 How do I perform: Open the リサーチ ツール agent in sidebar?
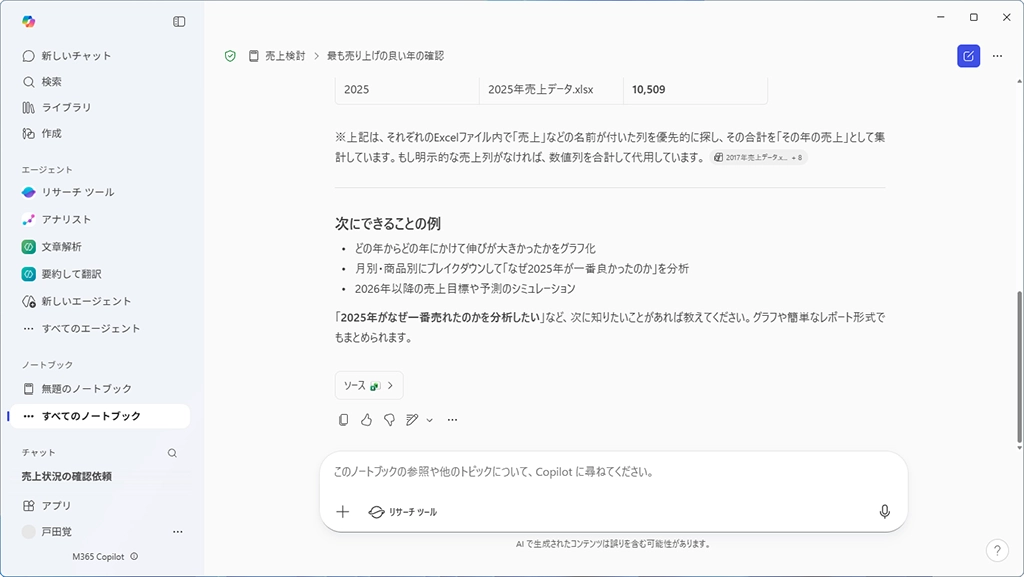[x=78, y=192]
